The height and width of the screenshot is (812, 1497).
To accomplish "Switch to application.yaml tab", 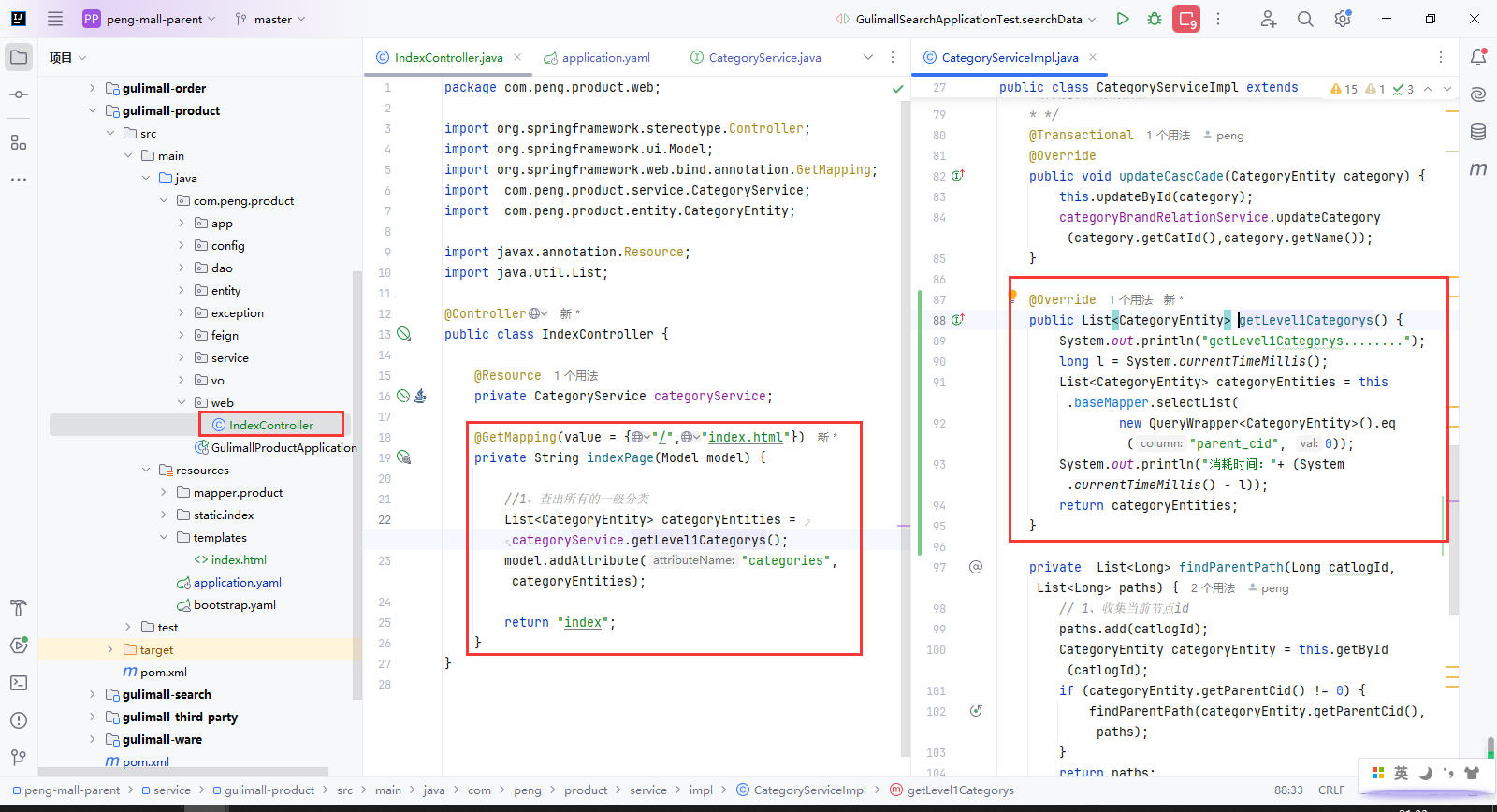I will click(x=597, y=57).
